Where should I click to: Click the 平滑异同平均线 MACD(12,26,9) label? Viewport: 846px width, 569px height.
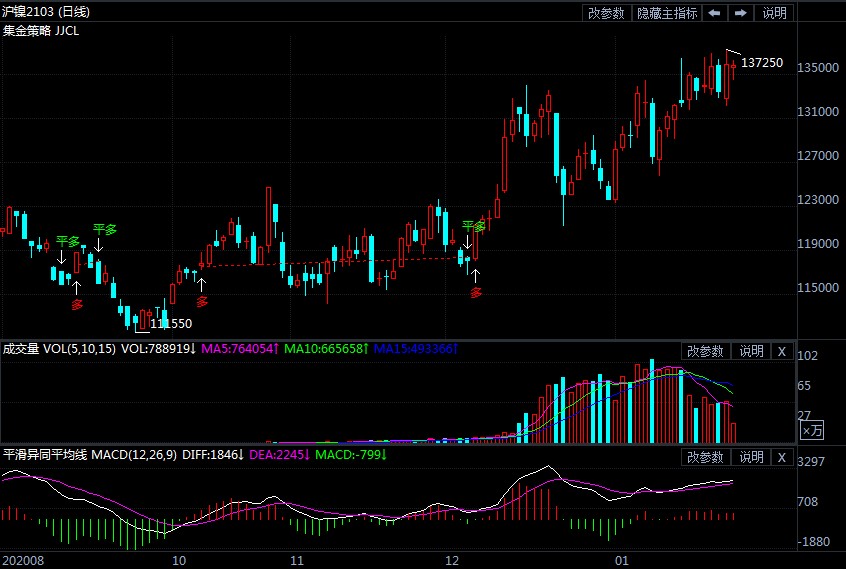(89, 455)
